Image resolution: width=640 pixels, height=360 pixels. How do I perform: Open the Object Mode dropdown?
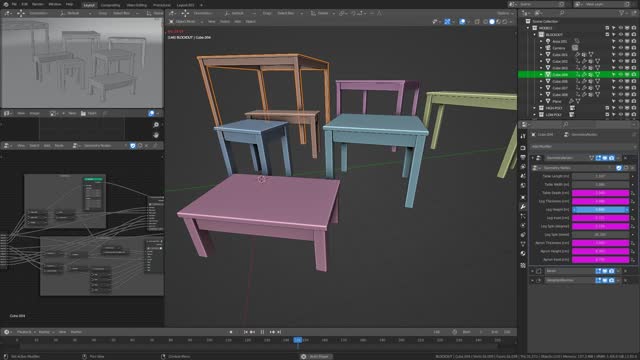coord(186,22)
